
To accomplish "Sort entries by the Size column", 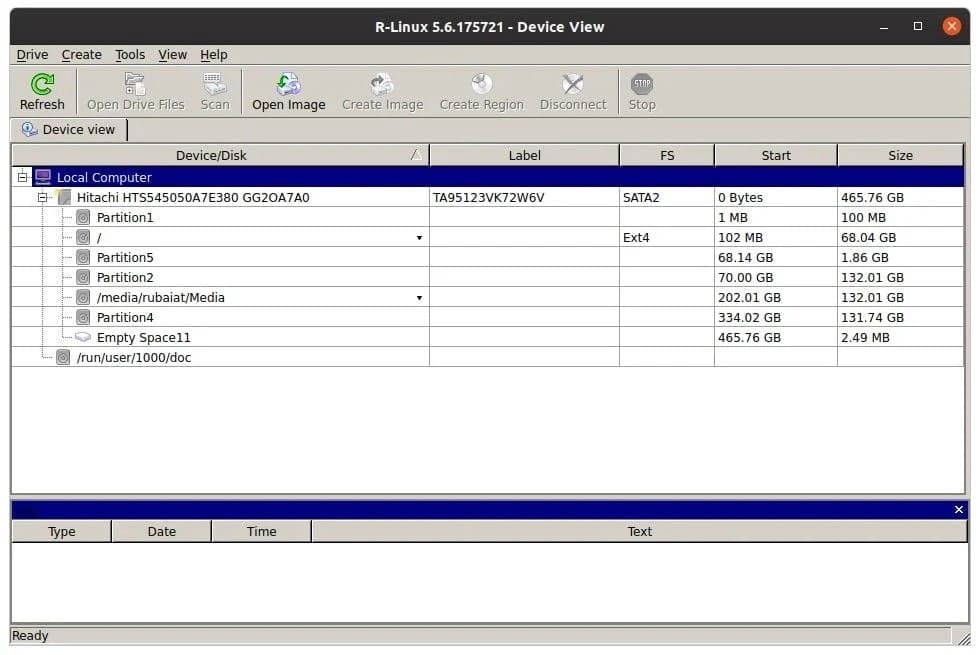I will pyautogui.click(x=899, y=154).
